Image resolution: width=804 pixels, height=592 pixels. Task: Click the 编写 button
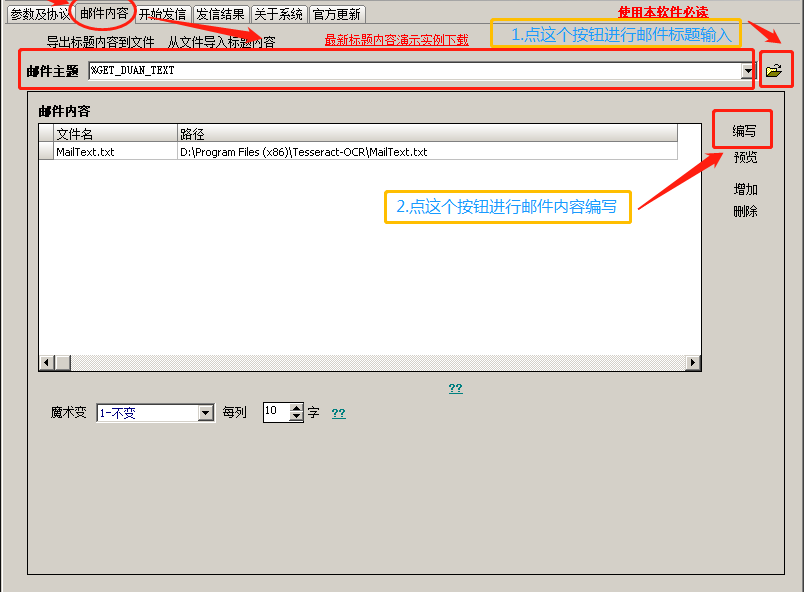pos(743,131)
